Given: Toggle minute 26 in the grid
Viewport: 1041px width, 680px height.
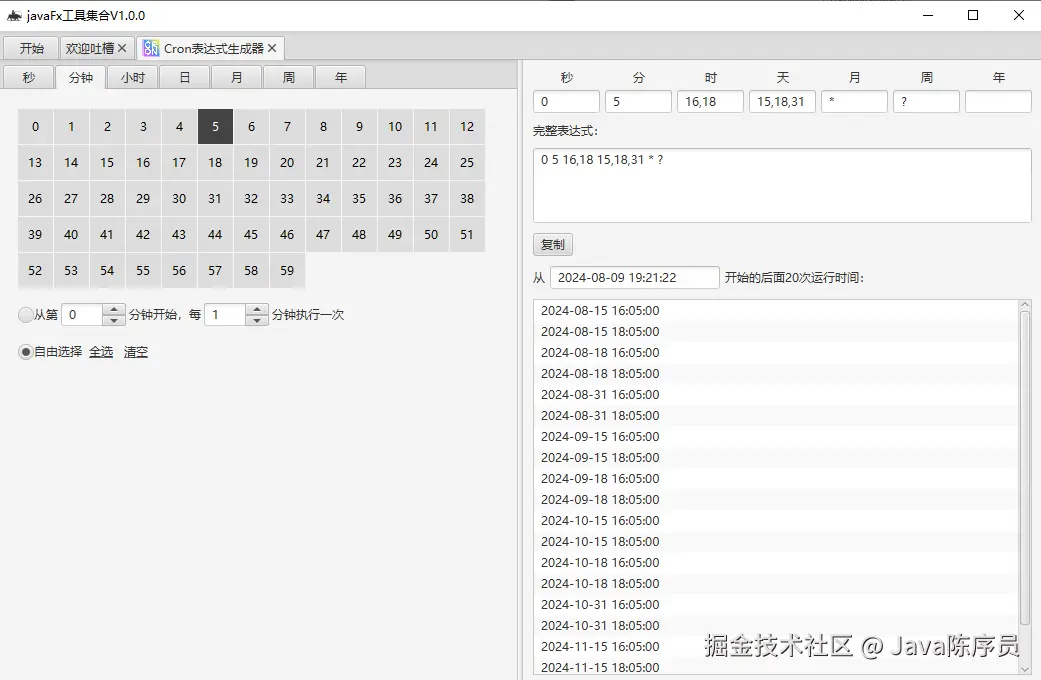Looking at the screenshot, I should point(35,199).
